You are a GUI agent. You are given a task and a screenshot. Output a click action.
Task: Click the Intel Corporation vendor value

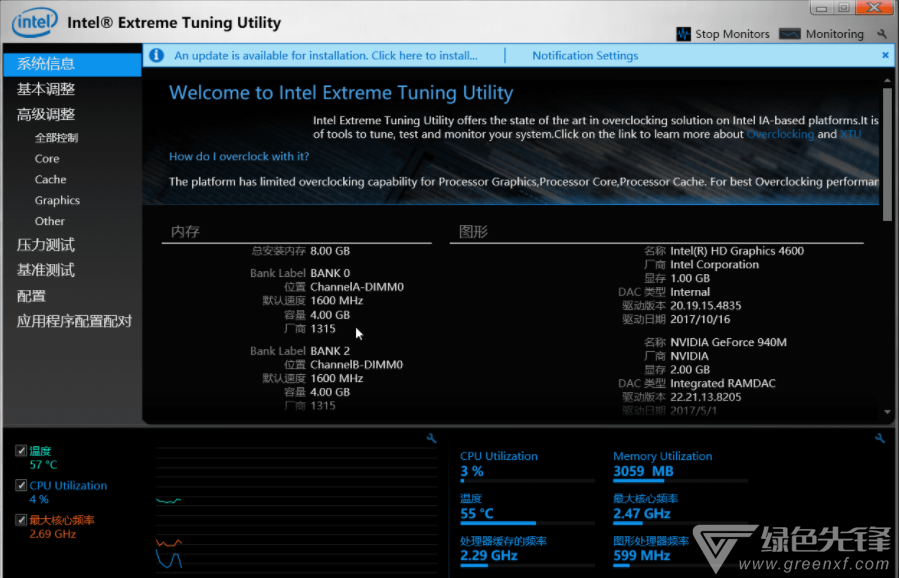tap(715, 265)
